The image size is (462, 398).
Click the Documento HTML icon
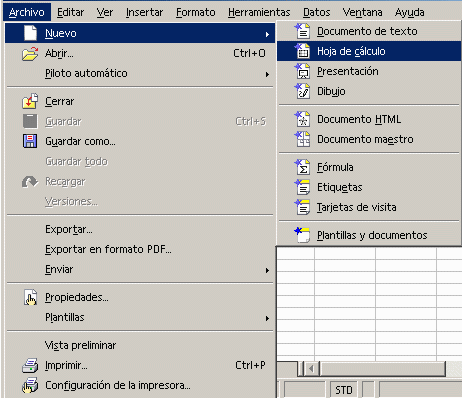click(302, 119)
